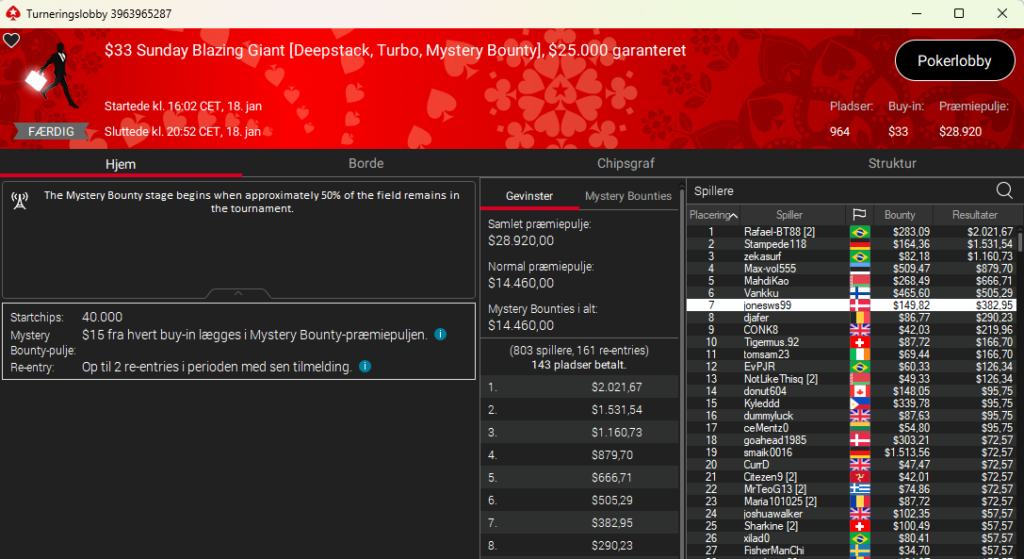Collapse the announcement panel chevron
Screen dimensions: 1024x559
click(238, 293)
